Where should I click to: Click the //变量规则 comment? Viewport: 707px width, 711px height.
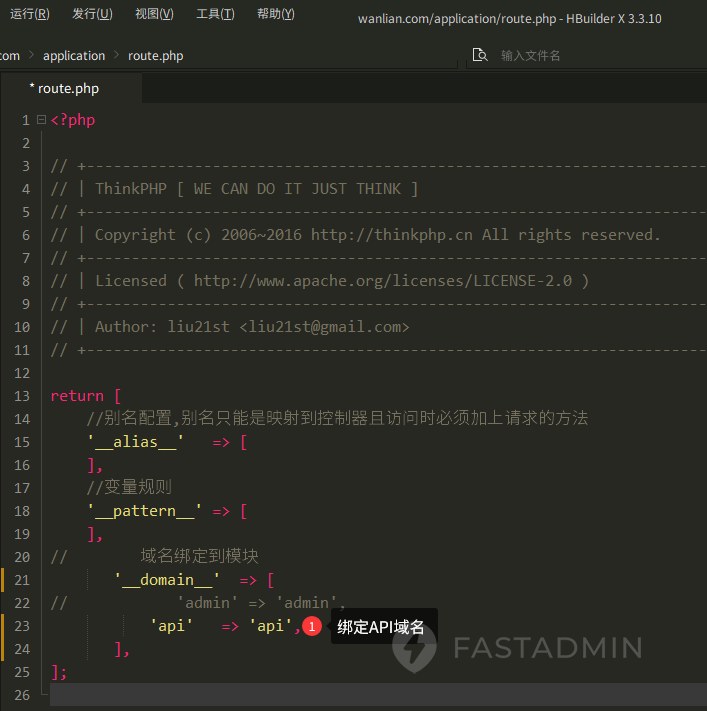[x=129, y=487]
